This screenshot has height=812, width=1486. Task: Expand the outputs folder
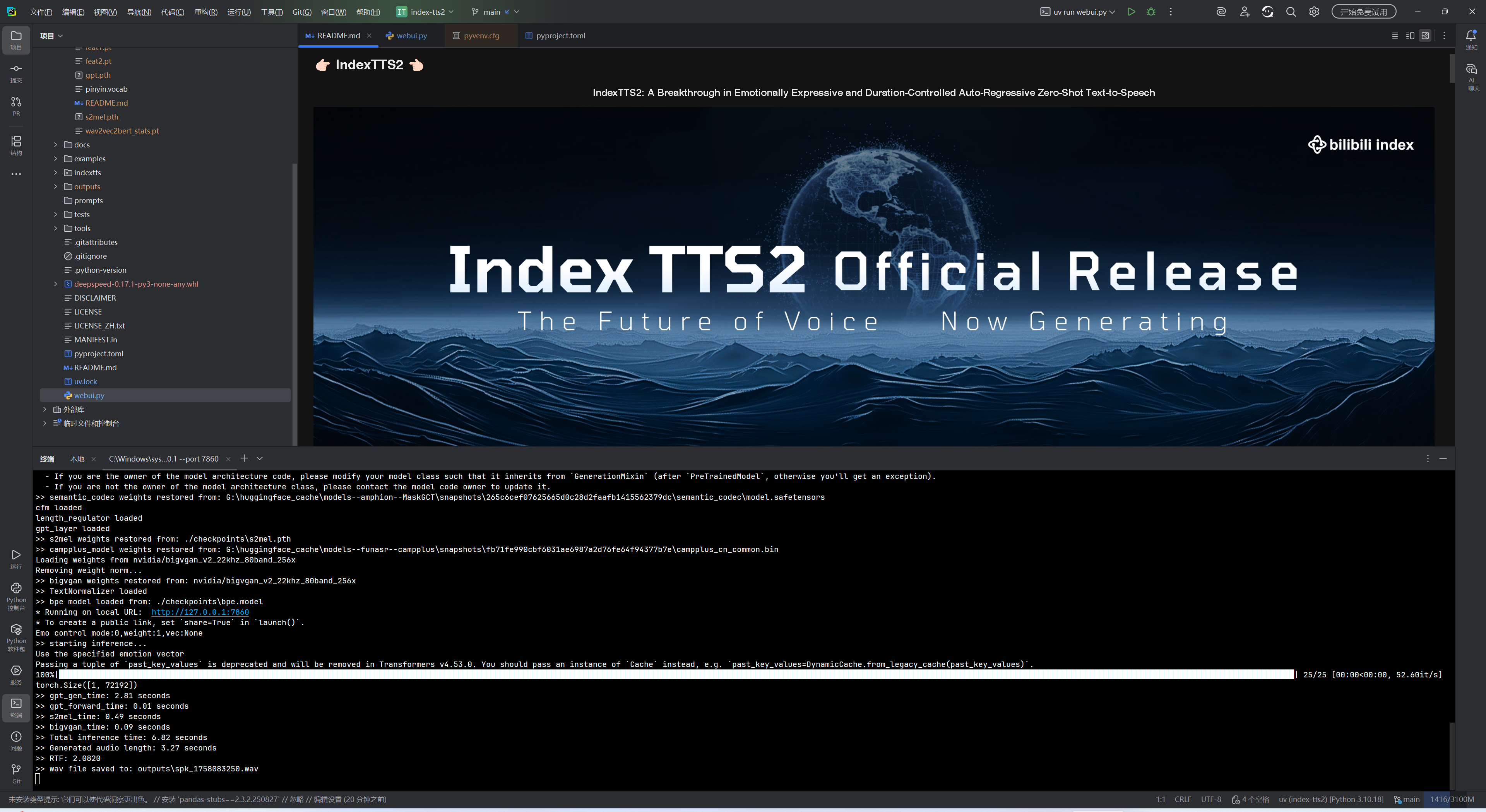tap(56, 186)
